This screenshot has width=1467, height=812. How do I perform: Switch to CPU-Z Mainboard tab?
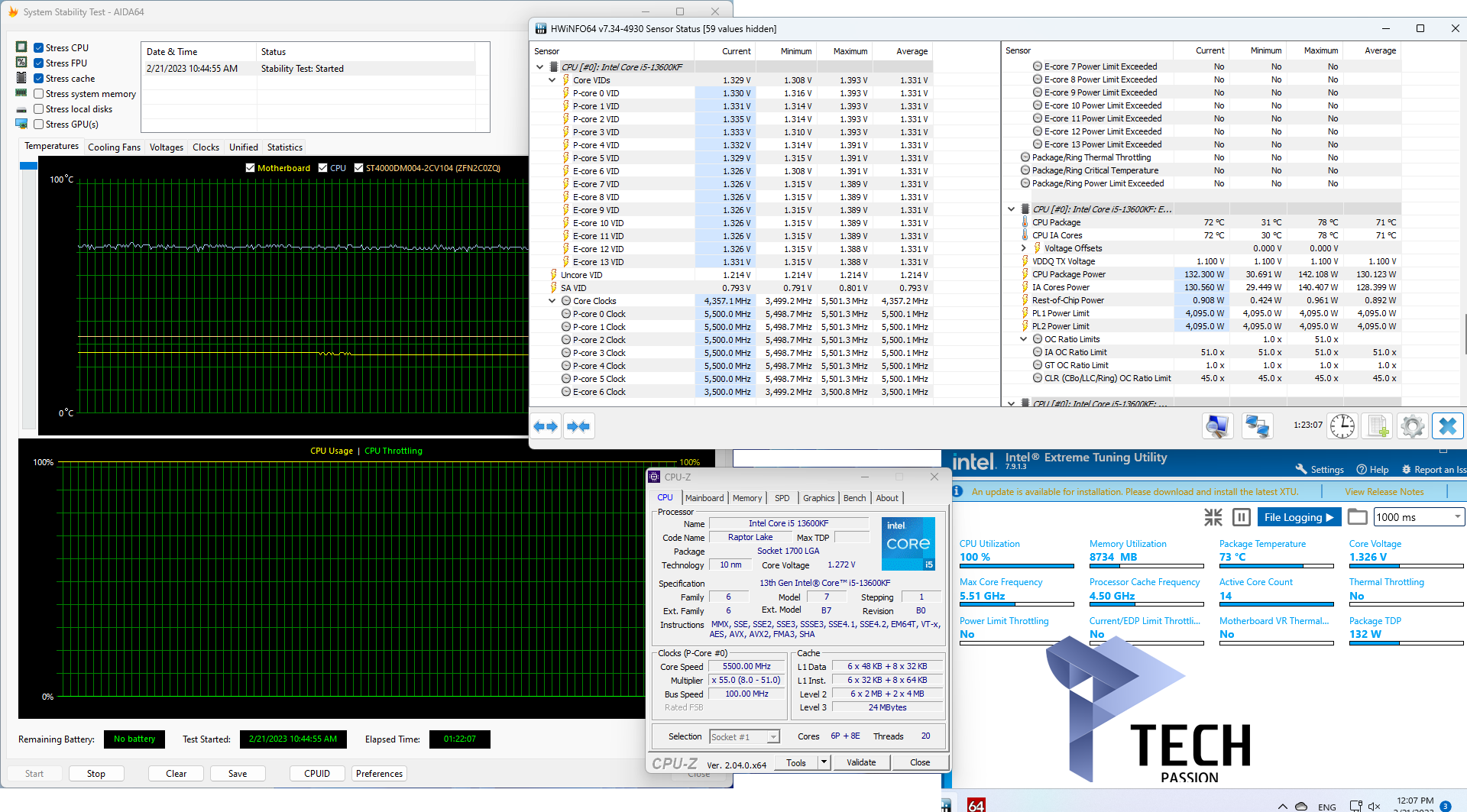704,498
